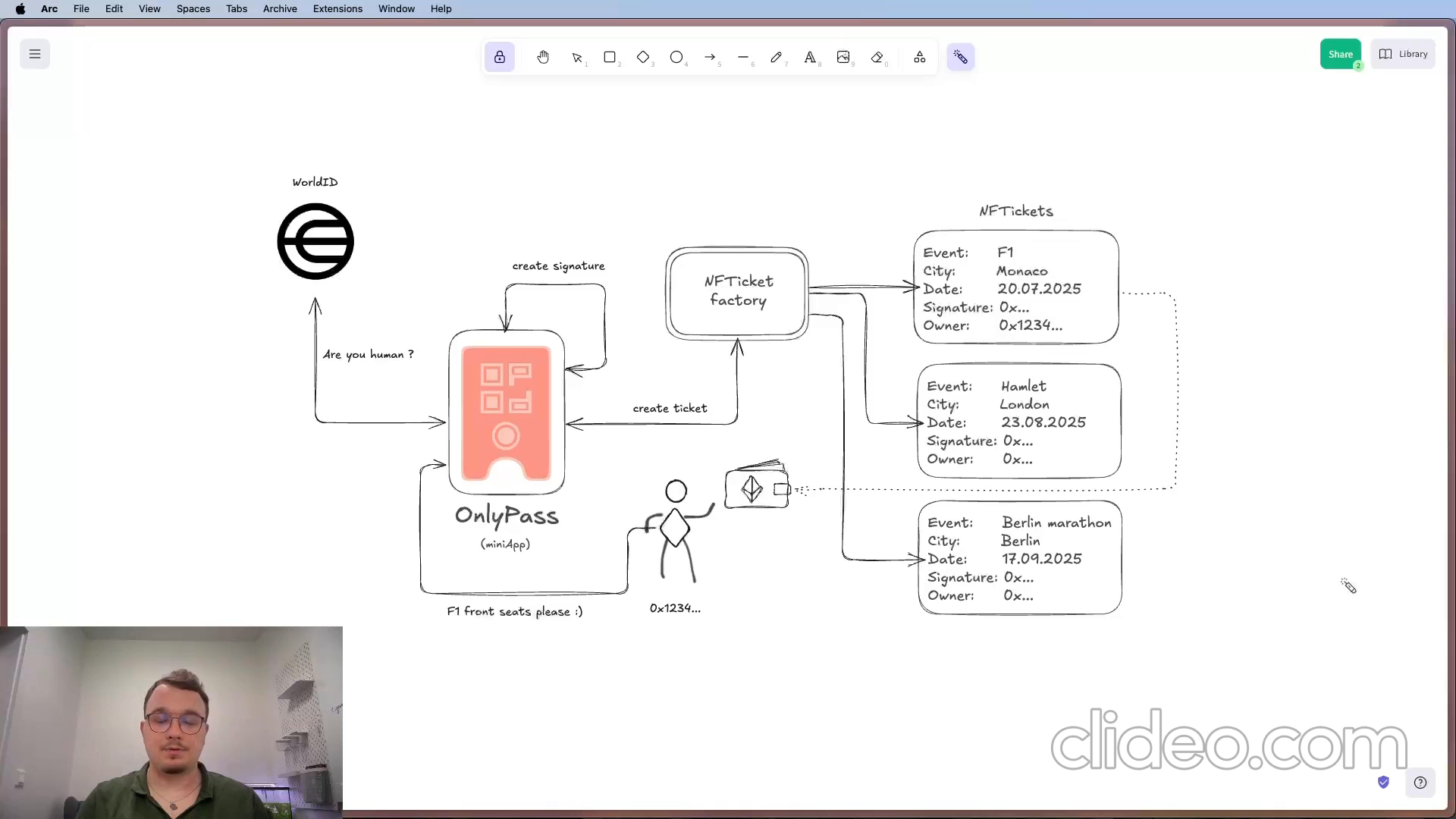This screenshot has height=819, width=1456.
Task: Click the 'NFTickets' heading text
Action: point(1016,211)
